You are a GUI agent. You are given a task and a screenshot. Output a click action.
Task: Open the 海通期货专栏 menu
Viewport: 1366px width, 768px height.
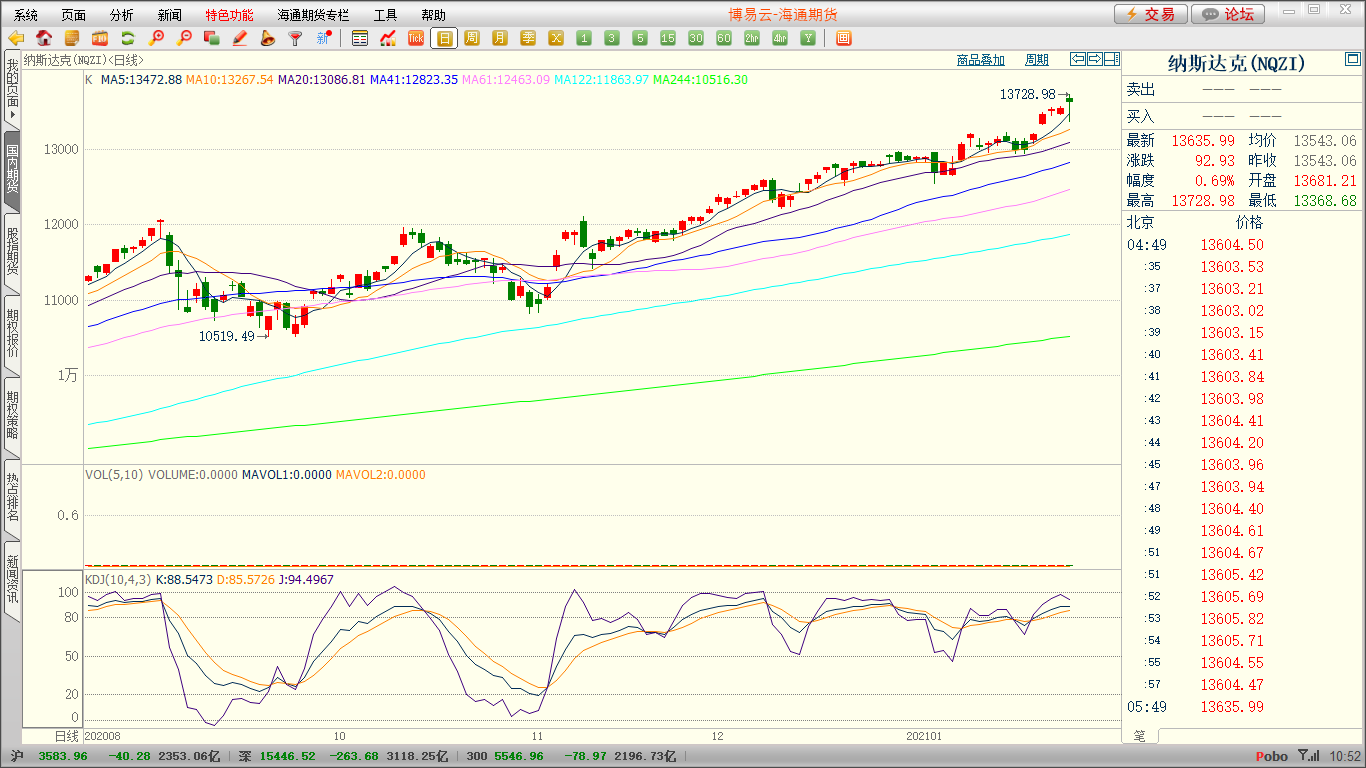click(313, 15)
